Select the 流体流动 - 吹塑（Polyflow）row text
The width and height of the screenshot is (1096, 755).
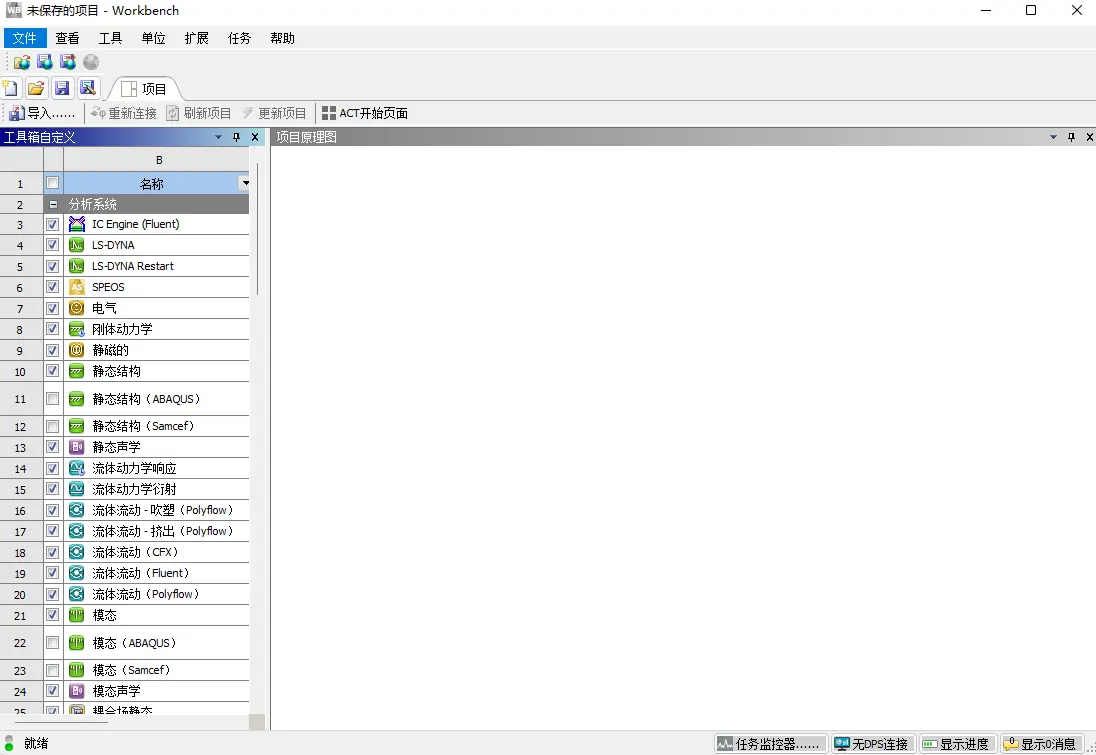point(163,510)
